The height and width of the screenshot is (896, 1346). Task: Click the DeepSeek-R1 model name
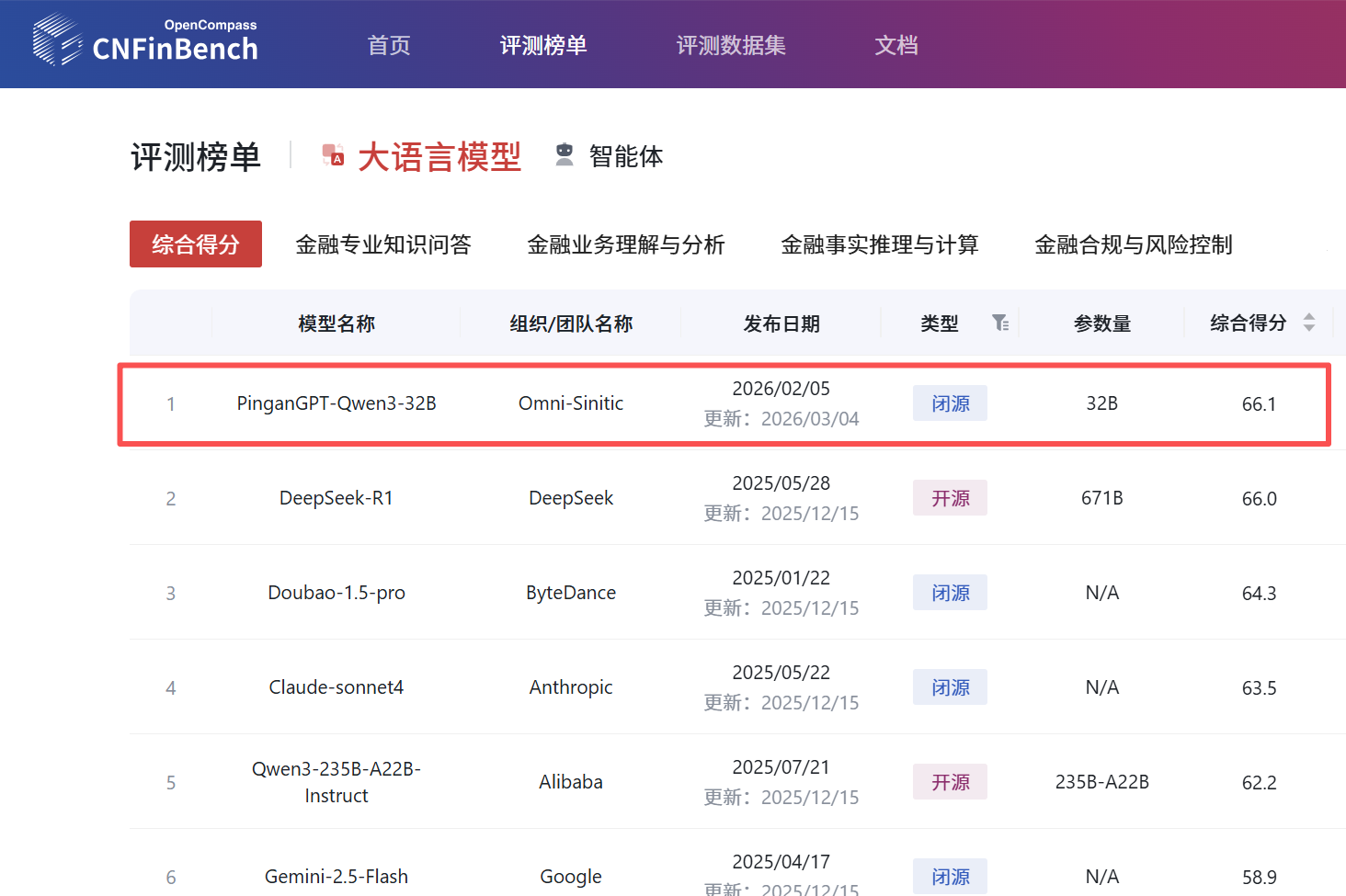(336, 498)
